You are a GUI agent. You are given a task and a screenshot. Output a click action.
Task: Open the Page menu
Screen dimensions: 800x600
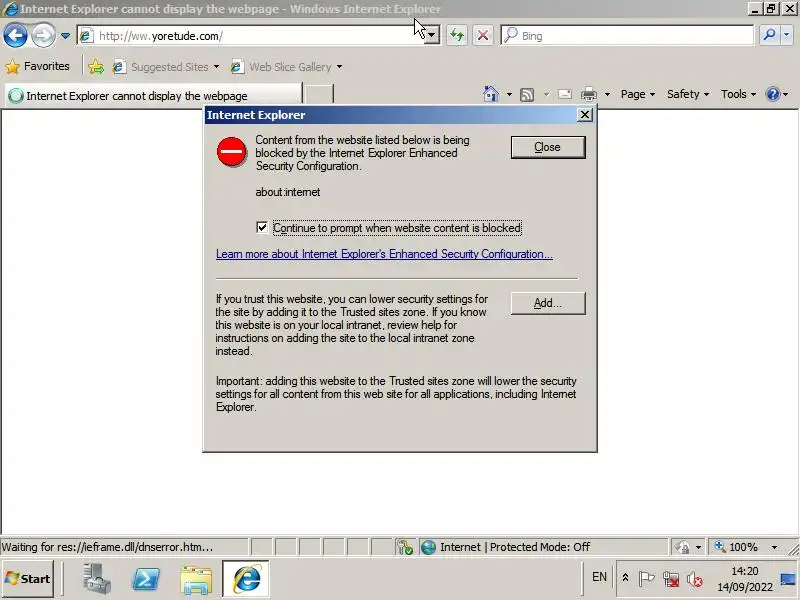(638, 94)
